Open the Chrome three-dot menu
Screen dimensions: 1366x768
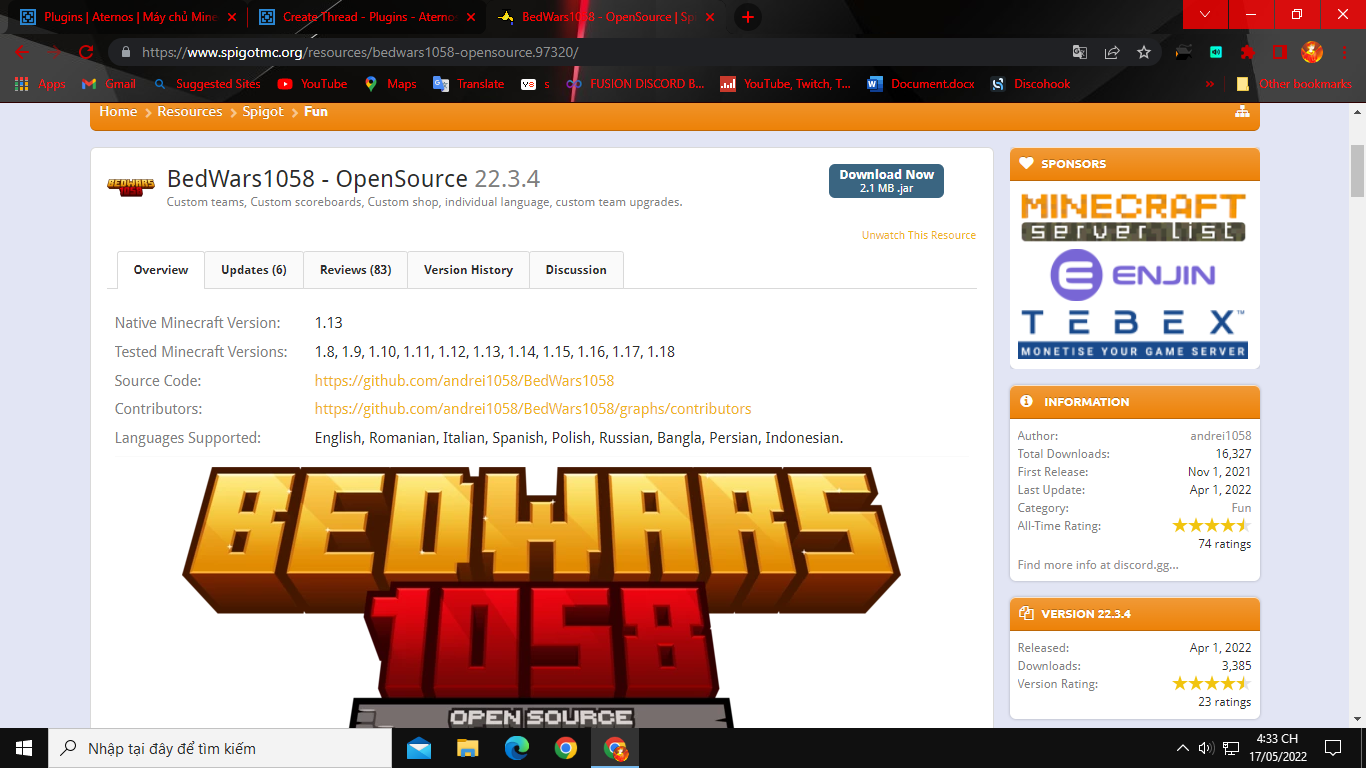point(1343,52)
